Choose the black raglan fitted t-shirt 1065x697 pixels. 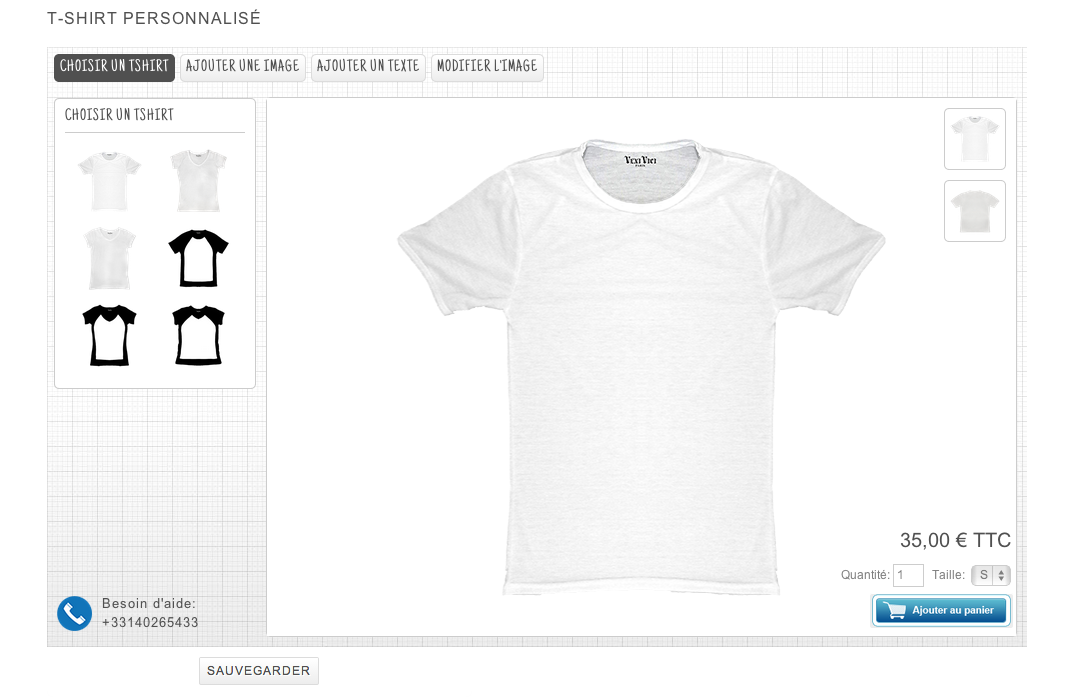[x=198, y=335]
